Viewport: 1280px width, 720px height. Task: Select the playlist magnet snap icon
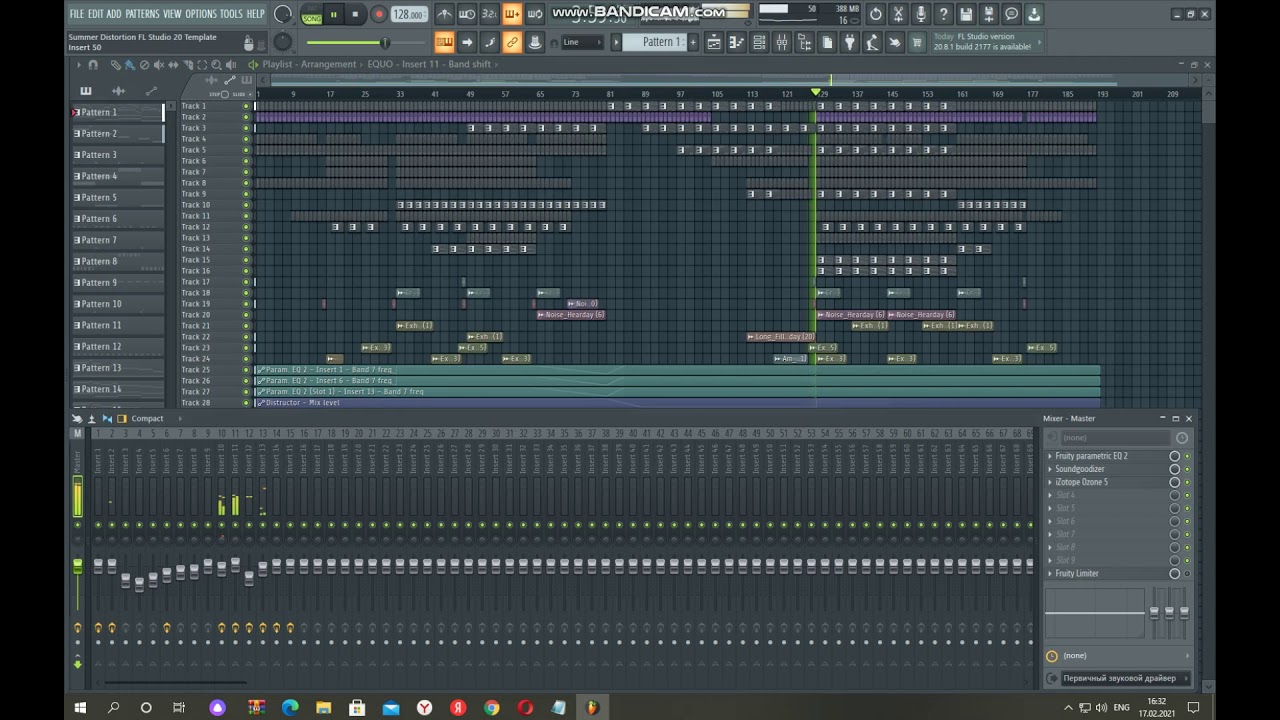click(x=93, y=65)
